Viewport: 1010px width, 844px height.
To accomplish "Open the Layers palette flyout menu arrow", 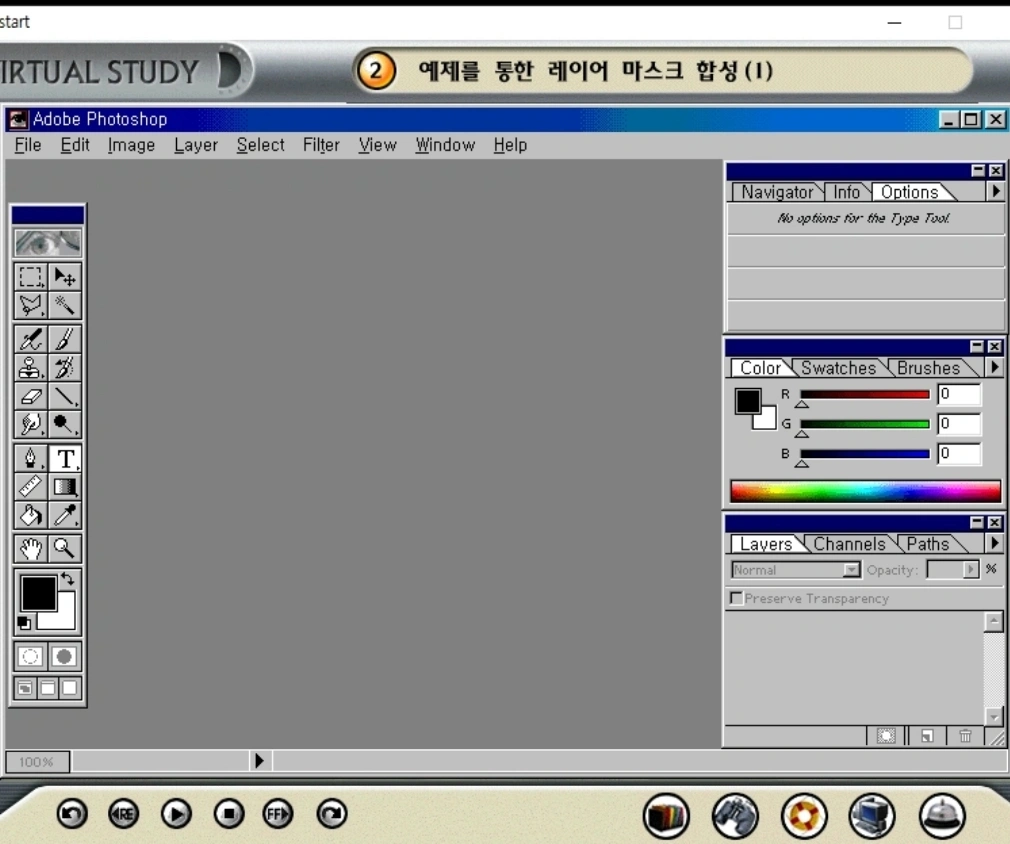I will 995,544.
